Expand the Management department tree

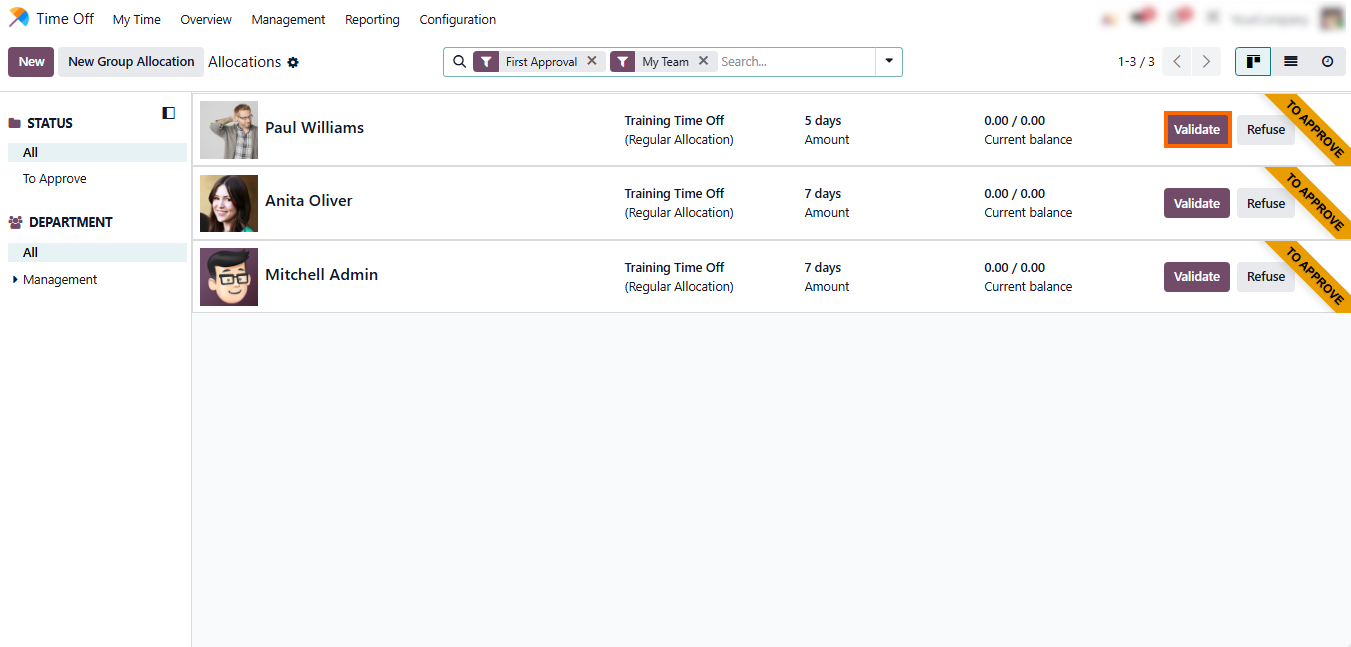point(15,280)
